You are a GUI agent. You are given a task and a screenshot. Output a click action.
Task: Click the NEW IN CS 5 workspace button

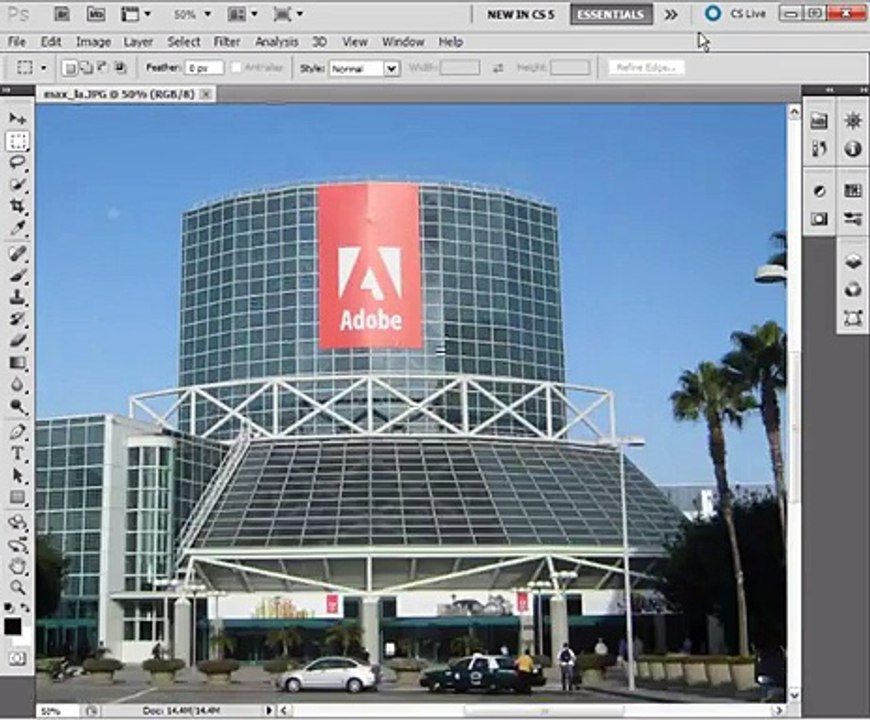(x=520, y=14)
